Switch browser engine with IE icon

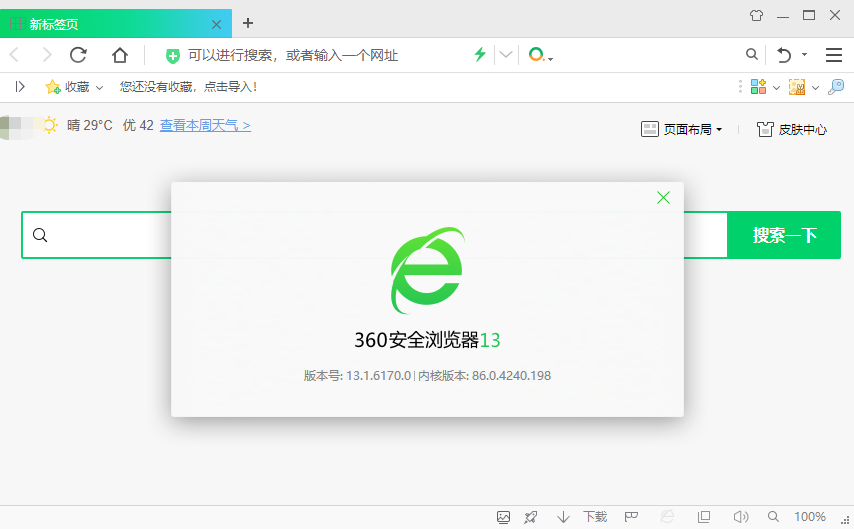[x=667, y=516]
